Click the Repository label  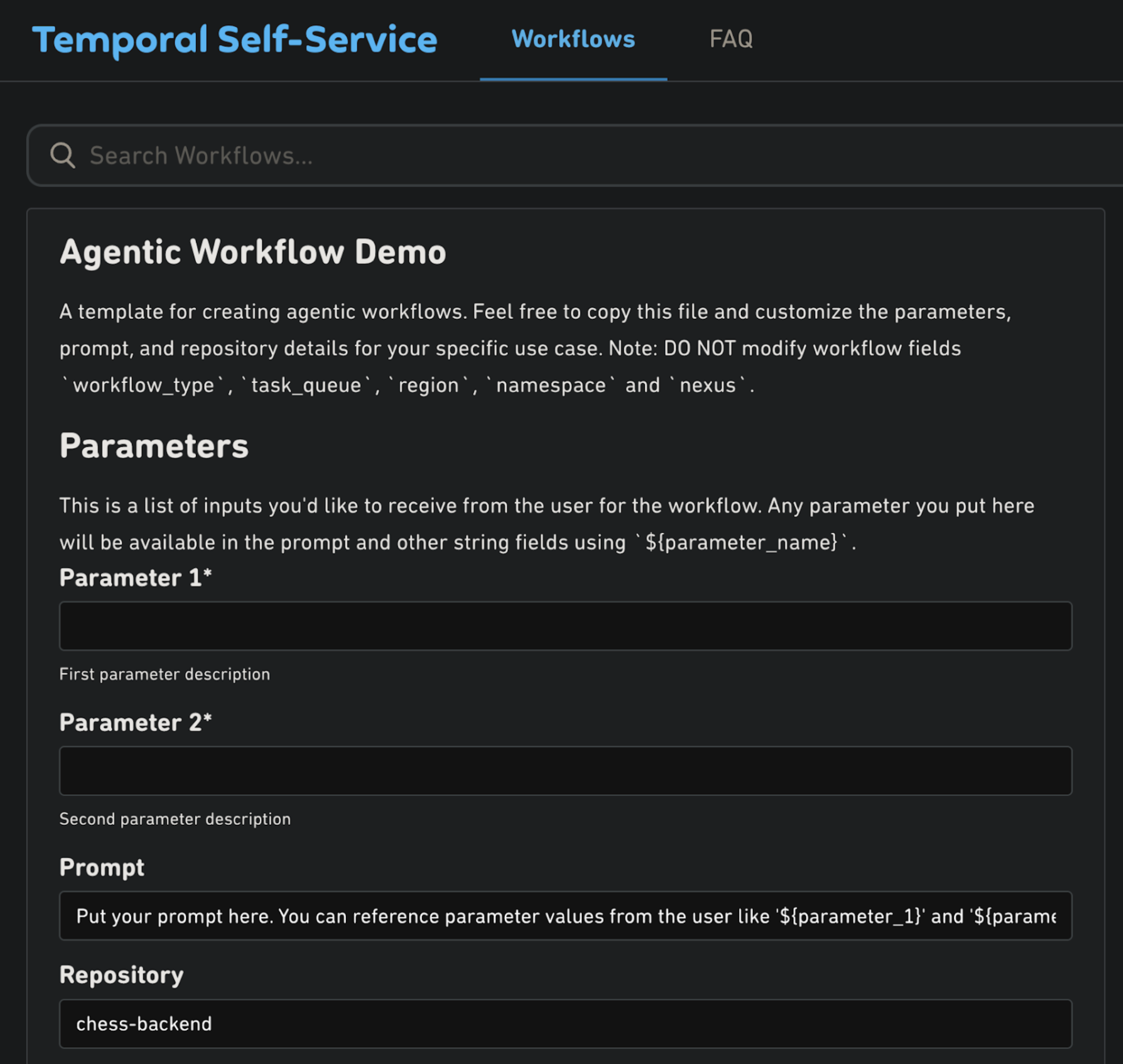click(122, 975)
